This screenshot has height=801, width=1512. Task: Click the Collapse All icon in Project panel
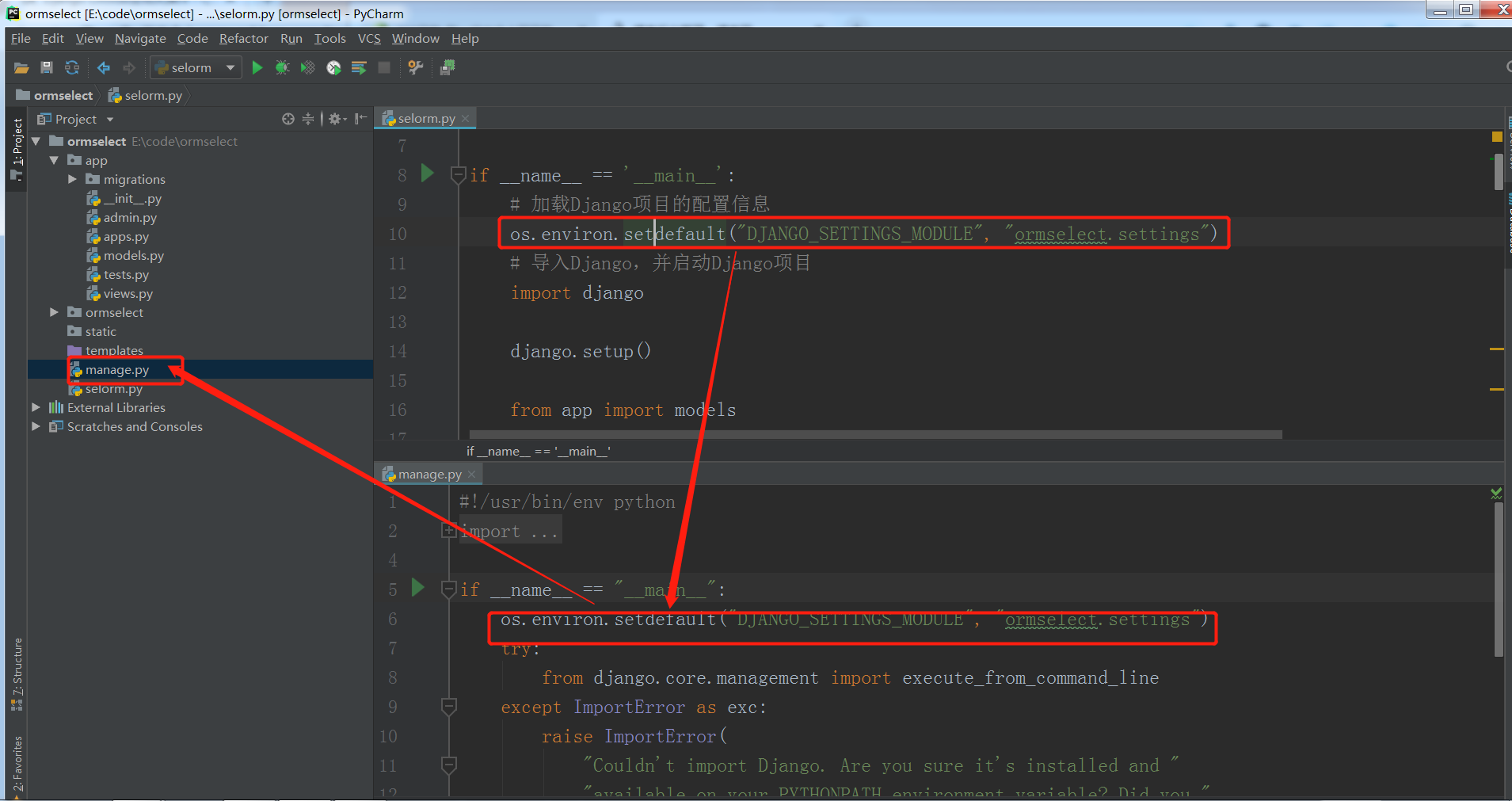pos(308,119)
